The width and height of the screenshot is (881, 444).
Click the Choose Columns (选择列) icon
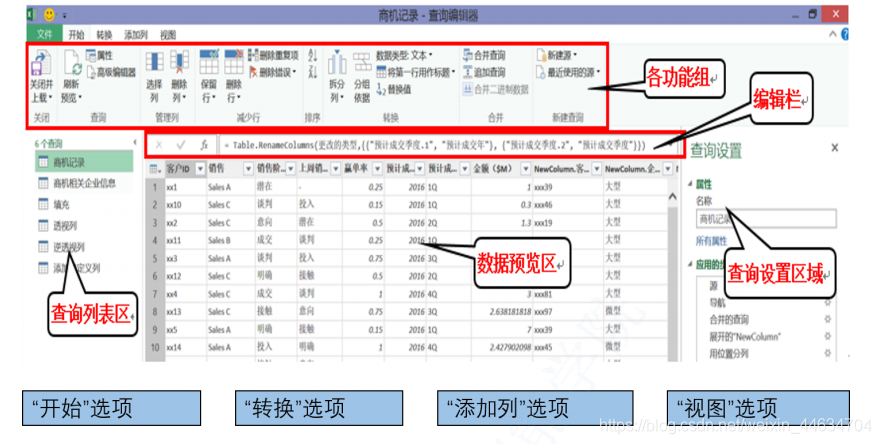click(155, 62)
